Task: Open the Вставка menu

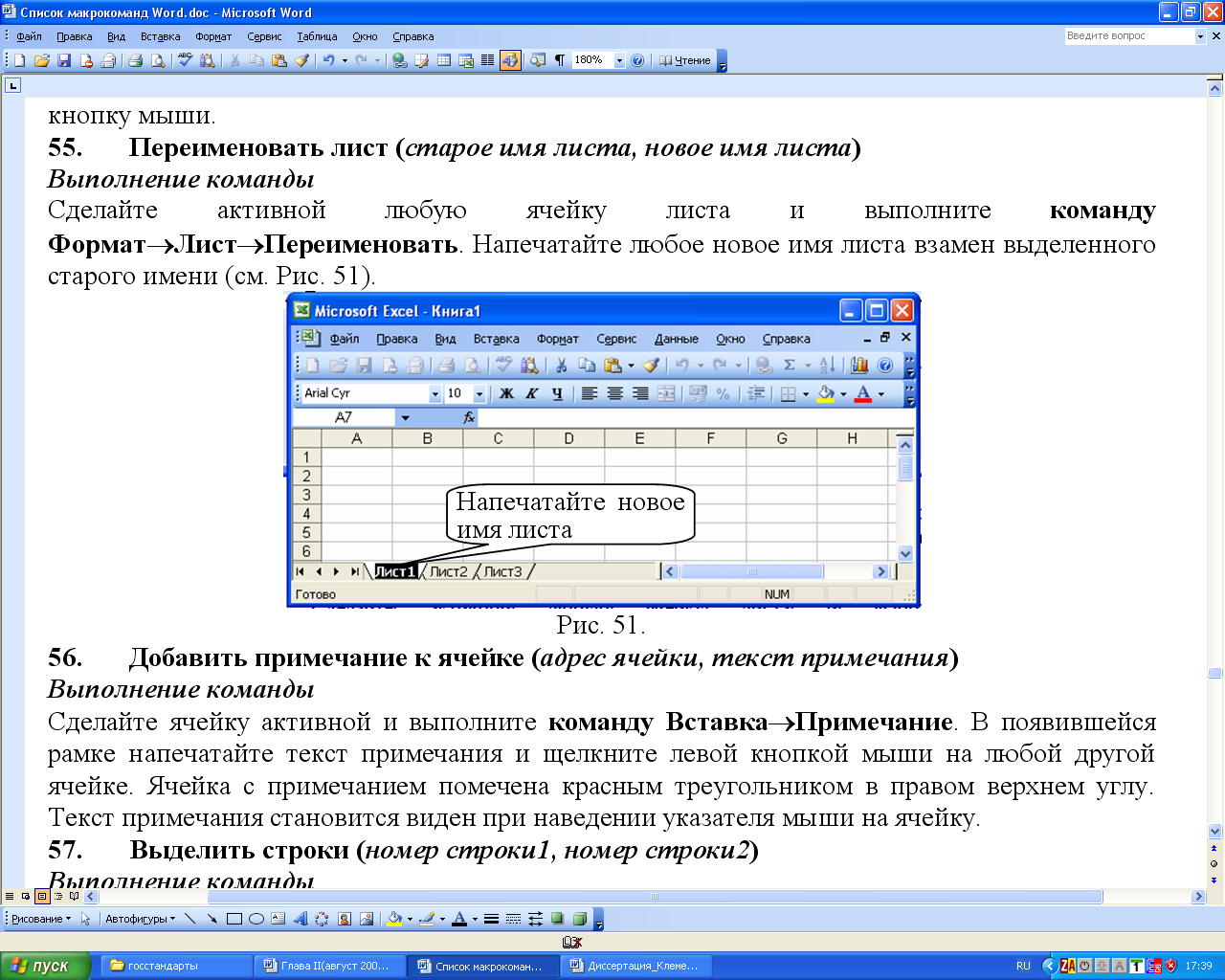Action: [x=160, y=36]
